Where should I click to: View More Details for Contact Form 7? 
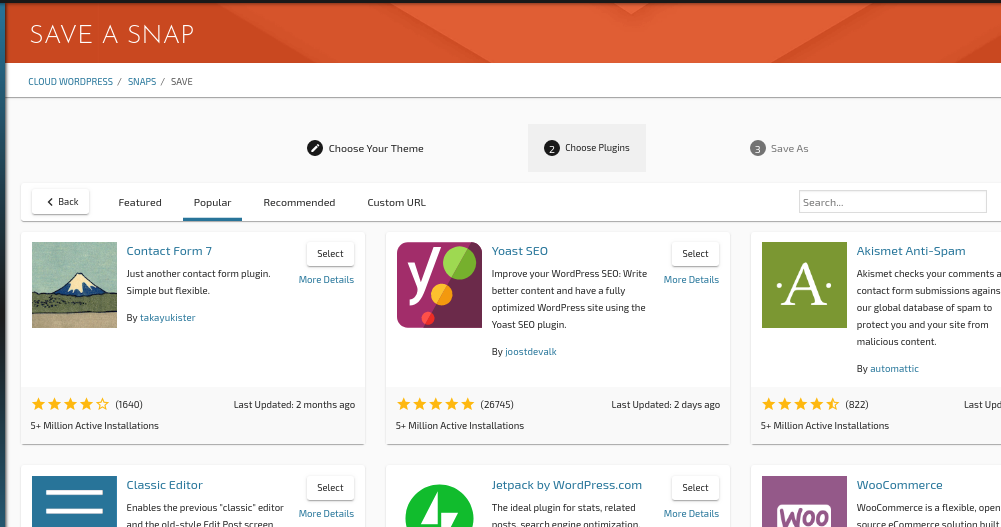coord(326,279)
